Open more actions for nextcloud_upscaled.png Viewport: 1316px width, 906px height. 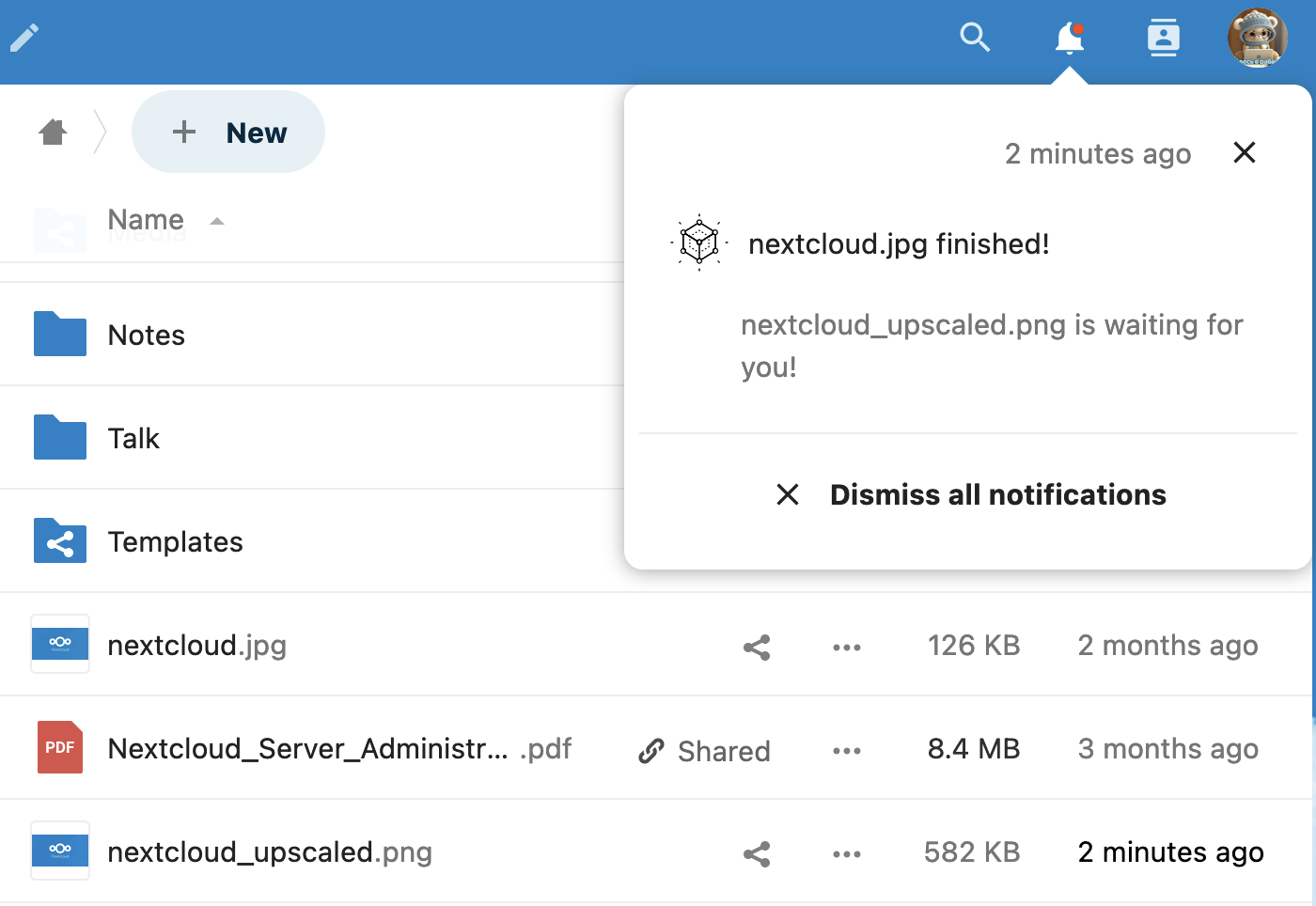point(847,853)
